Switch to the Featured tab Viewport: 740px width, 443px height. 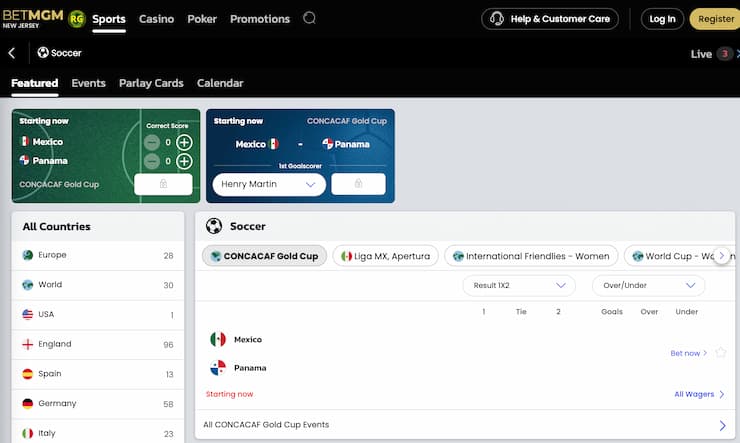(x=34, y=84)
